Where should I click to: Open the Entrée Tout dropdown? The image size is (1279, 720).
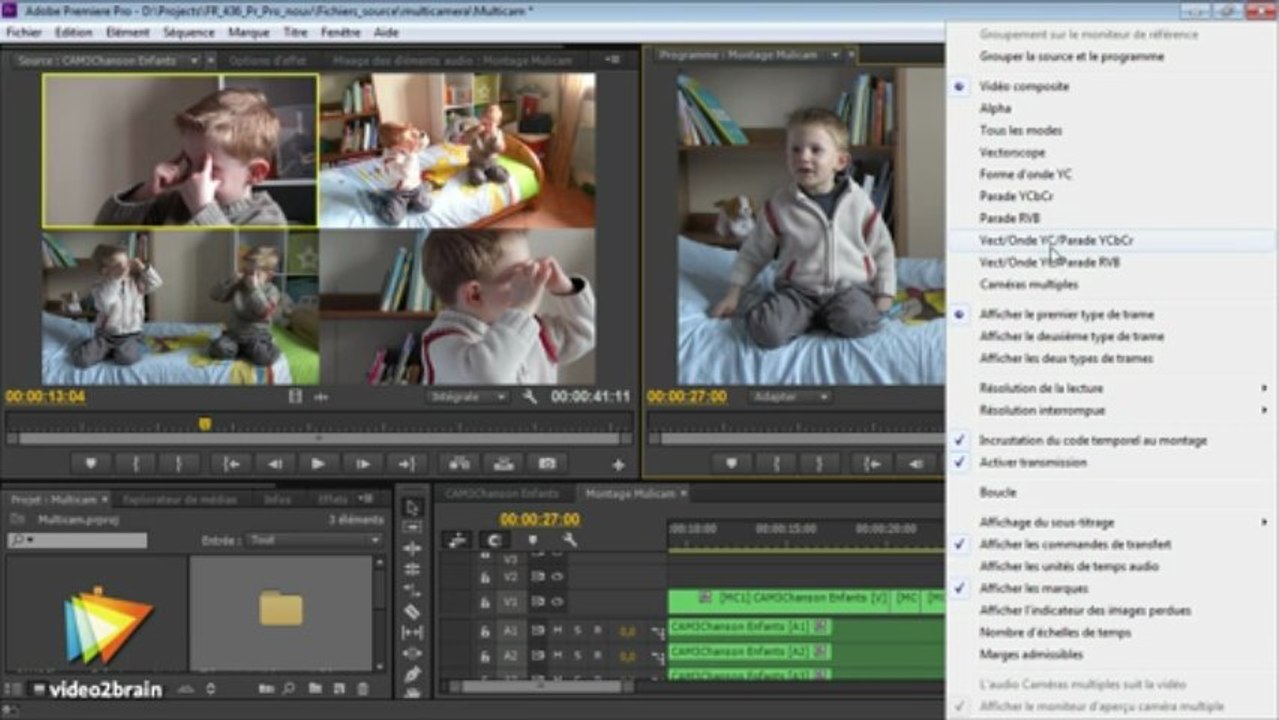coord(316,540)
